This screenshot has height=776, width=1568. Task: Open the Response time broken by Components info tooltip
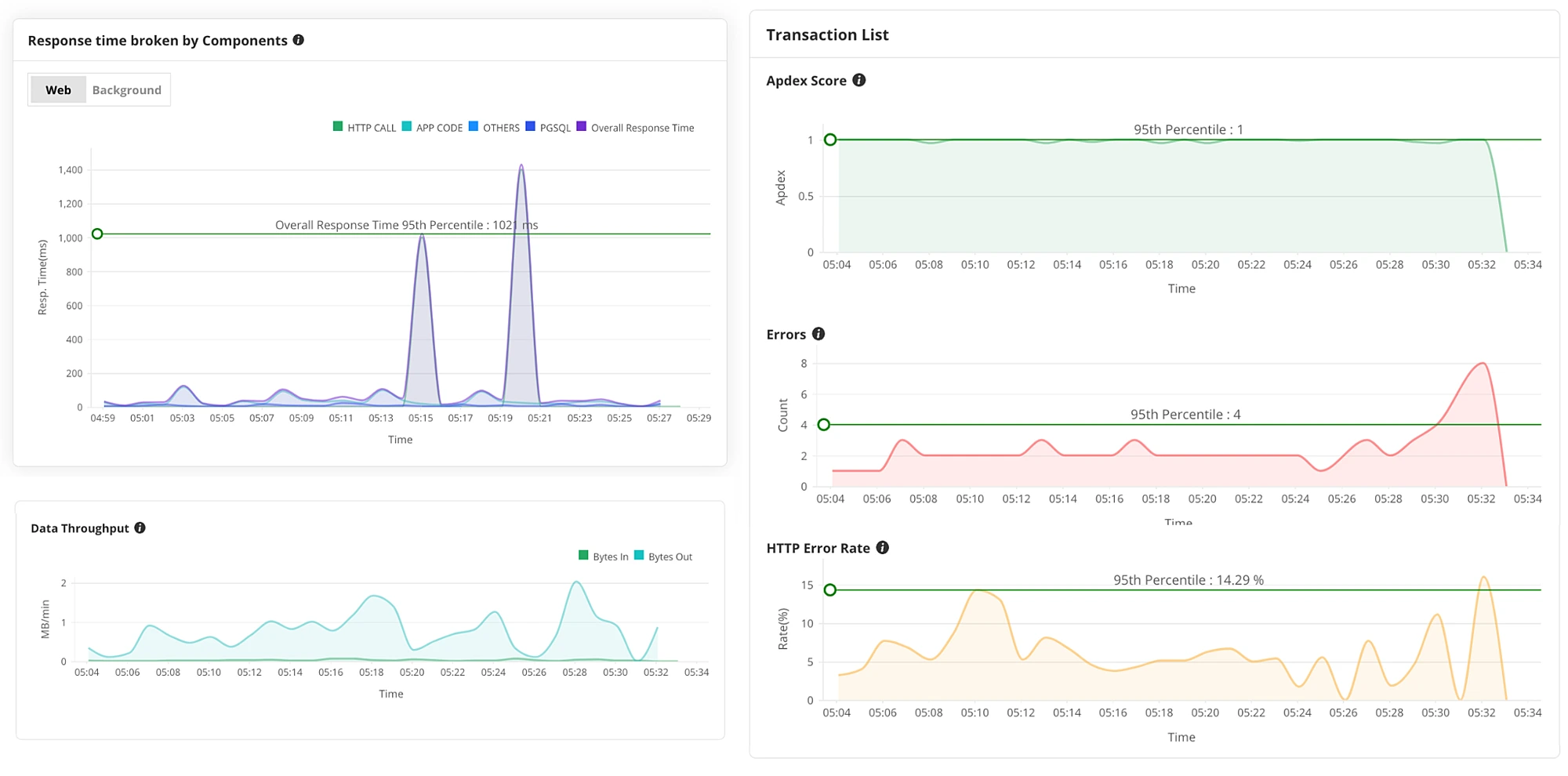(x=299, y=40)
